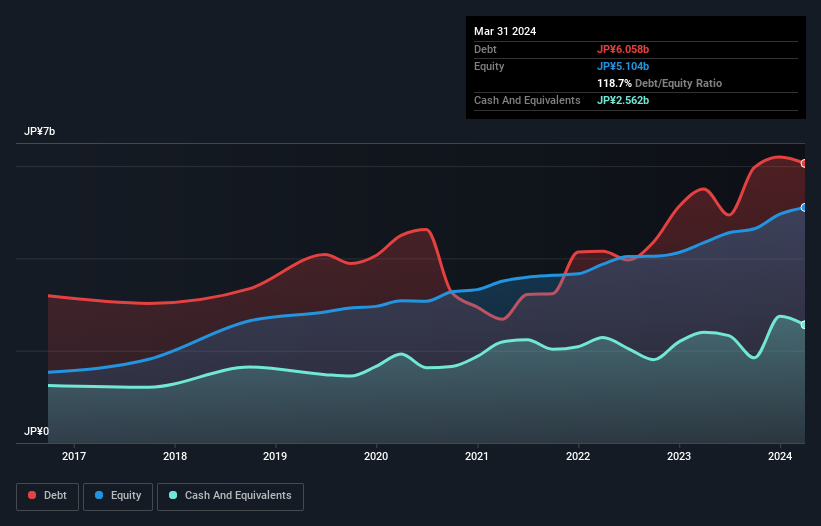
Task: Toggle the Debt series legend button
Action: point(47,496)
